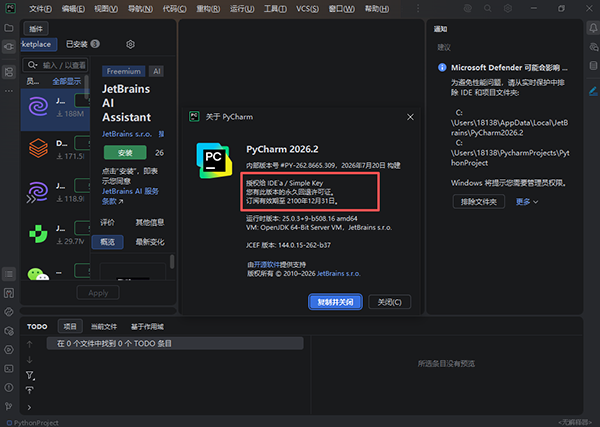Click the Search Everywhere magnifier in title bar
This screenshot has width=600, height=427.
(x=488, y=8)
